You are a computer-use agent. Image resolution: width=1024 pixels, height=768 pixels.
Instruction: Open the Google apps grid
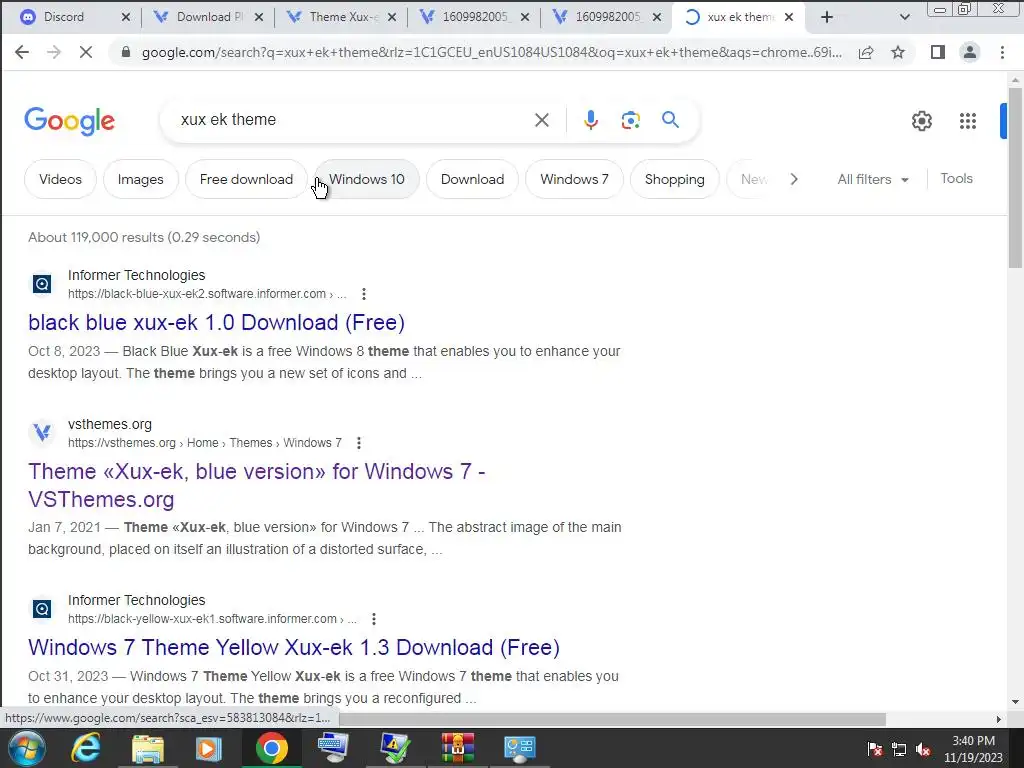tap(967, 121)
